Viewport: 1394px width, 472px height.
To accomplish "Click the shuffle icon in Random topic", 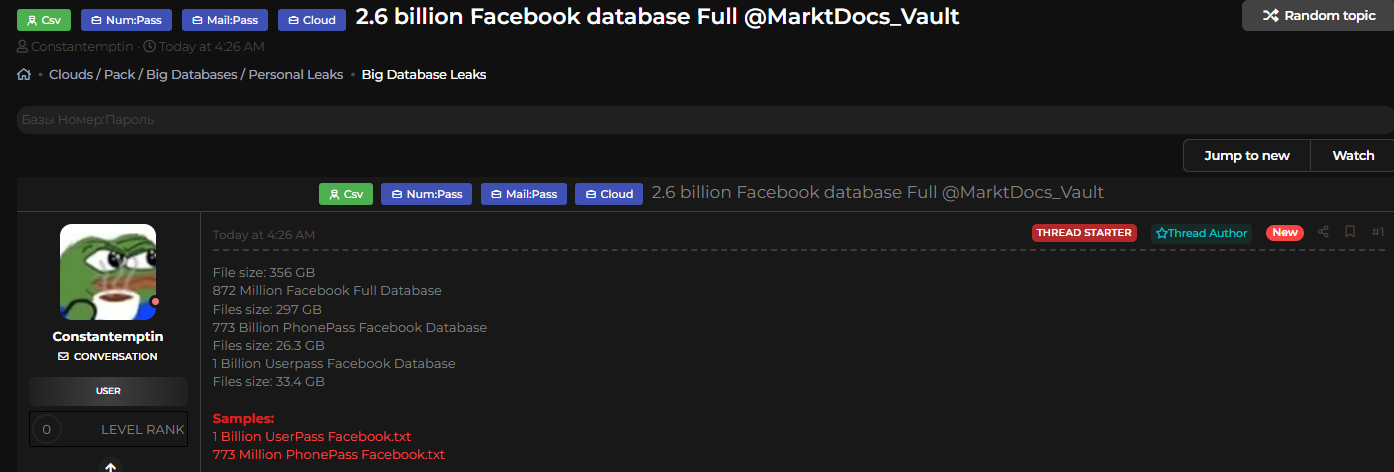I will click(x=1270, y=16).
